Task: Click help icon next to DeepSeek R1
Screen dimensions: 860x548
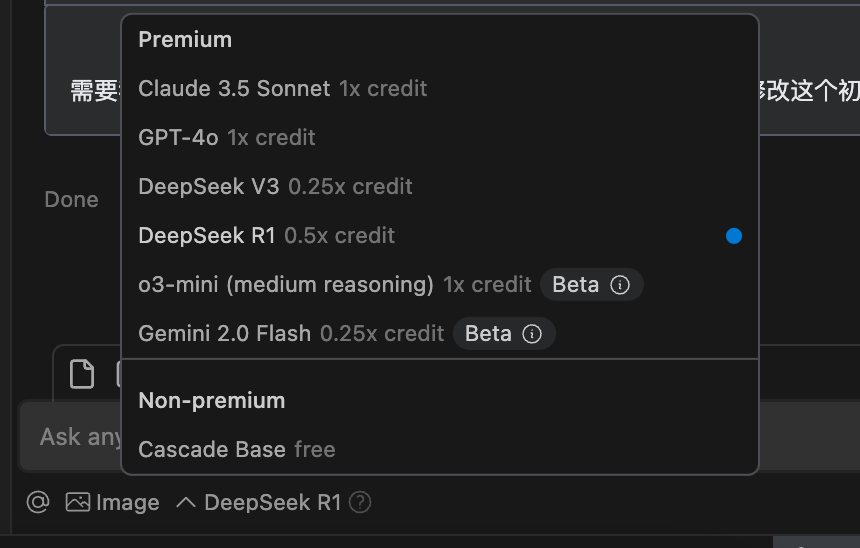Action: pos(360,502)
